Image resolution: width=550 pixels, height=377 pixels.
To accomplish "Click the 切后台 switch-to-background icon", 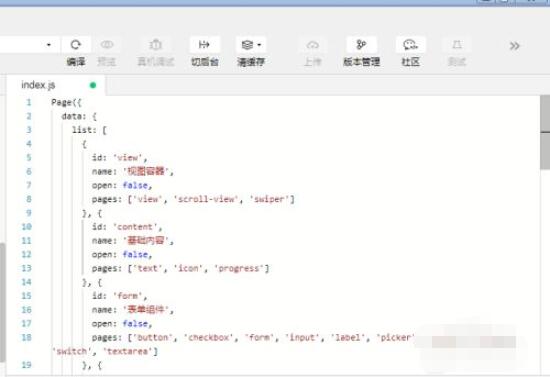I will 204,45.
